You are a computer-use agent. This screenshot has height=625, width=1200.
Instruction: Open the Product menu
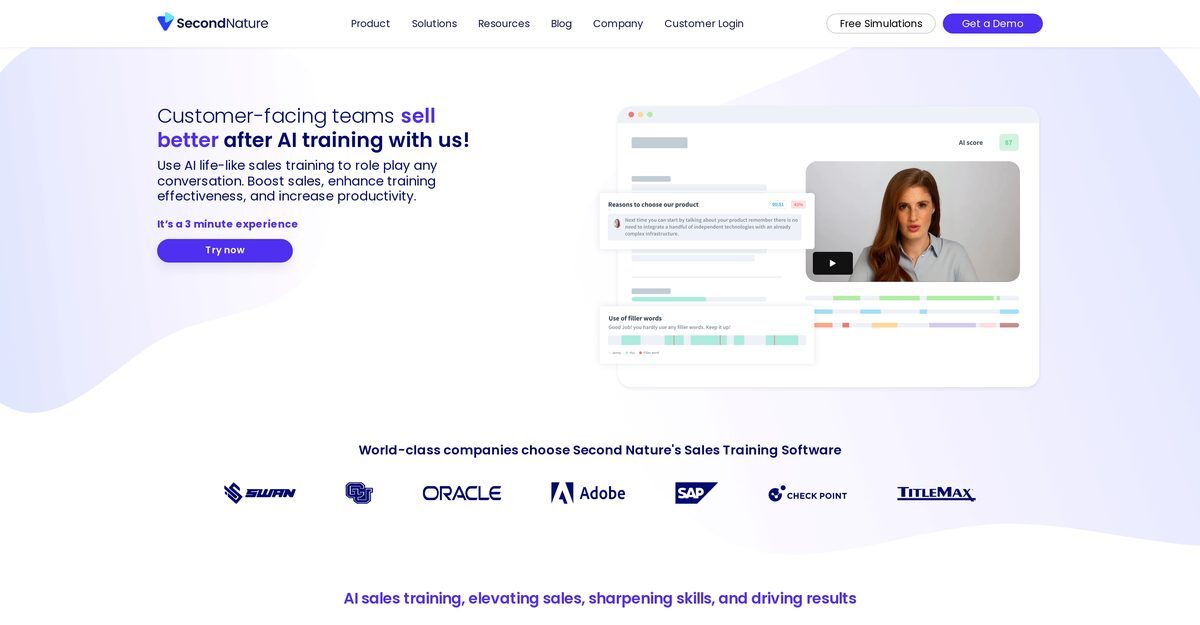click(370, 24)
